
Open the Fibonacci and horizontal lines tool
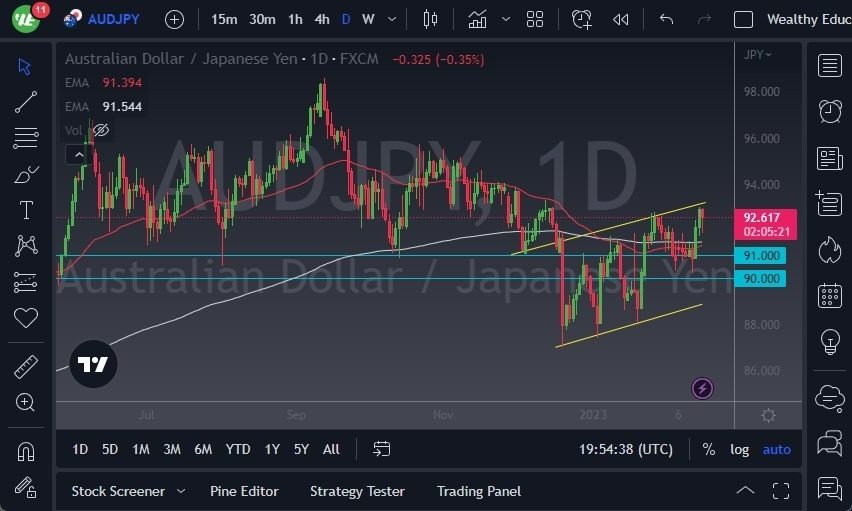click(x=26, y=138)
